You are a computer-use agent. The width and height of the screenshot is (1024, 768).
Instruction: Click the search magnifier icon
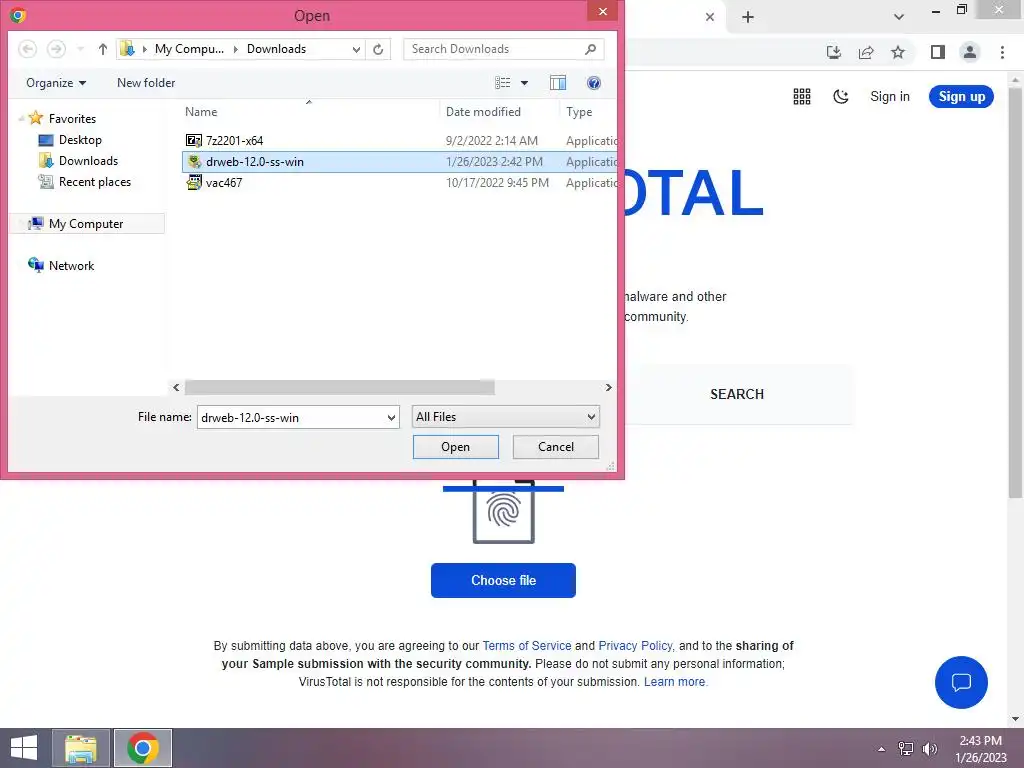pyautogui.click(x=590, y=49)
